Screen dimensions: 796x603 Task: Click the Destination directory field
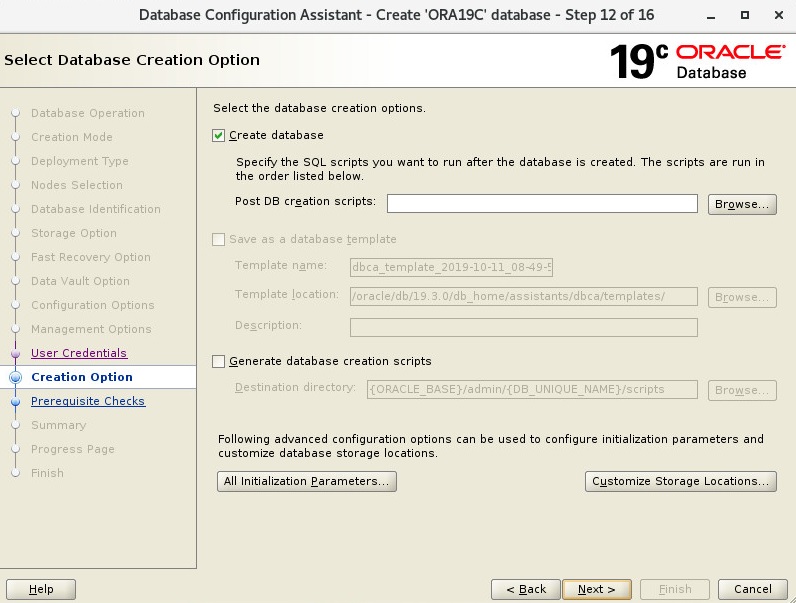(x=533, y=389)
